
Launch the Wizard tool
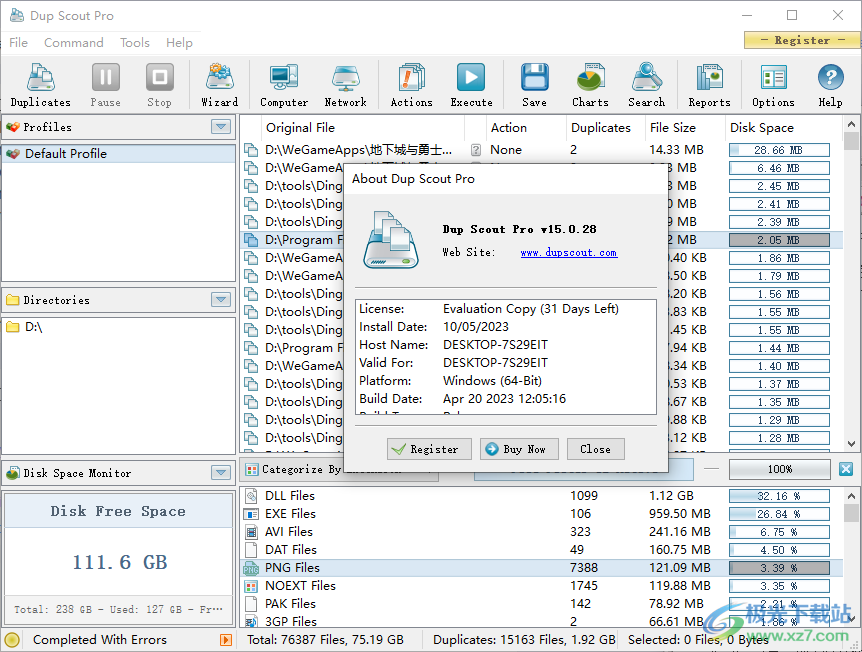click(x=219, y=85)
